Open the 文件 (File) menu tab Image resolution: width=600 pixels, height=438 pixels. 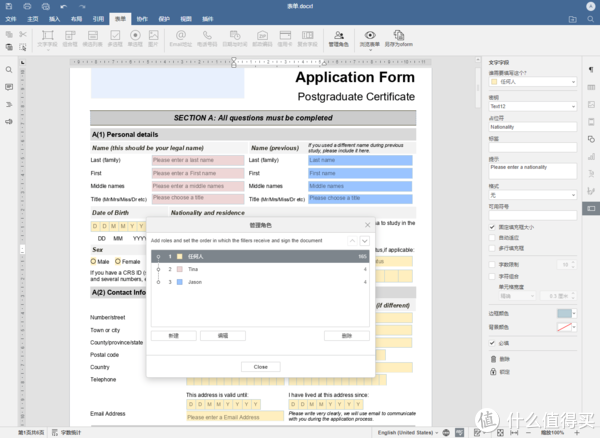pos(11,19)
